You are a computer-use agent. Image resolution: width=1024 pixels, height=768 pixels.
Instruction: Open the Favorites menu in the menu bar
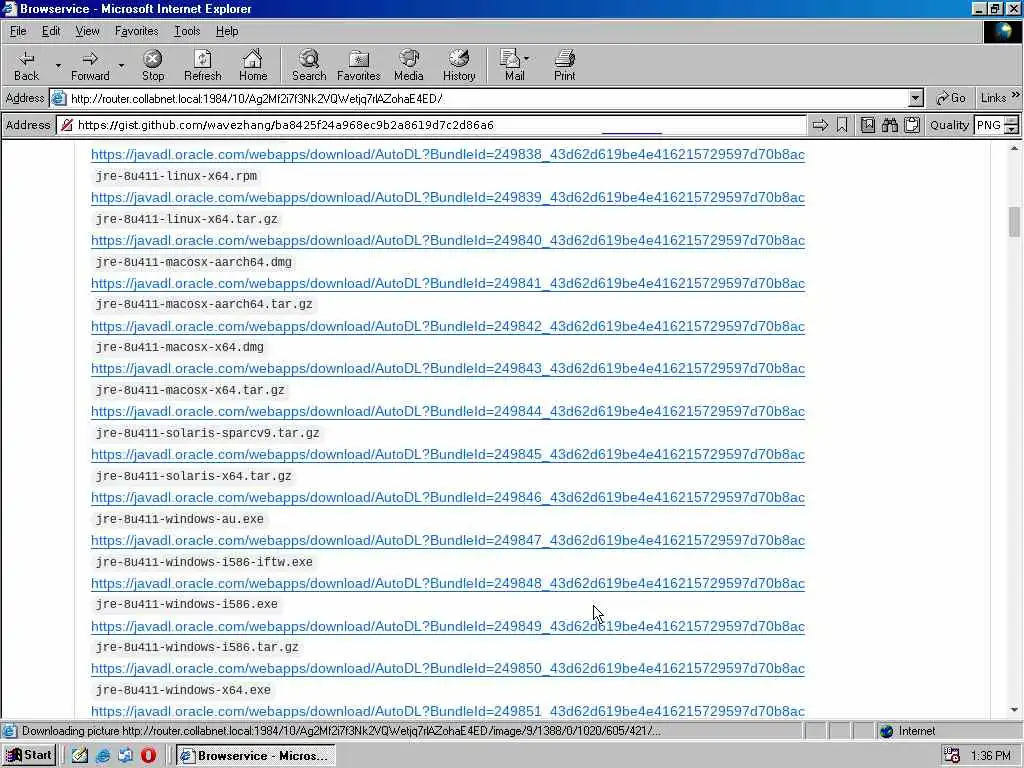tap(136, 31)
